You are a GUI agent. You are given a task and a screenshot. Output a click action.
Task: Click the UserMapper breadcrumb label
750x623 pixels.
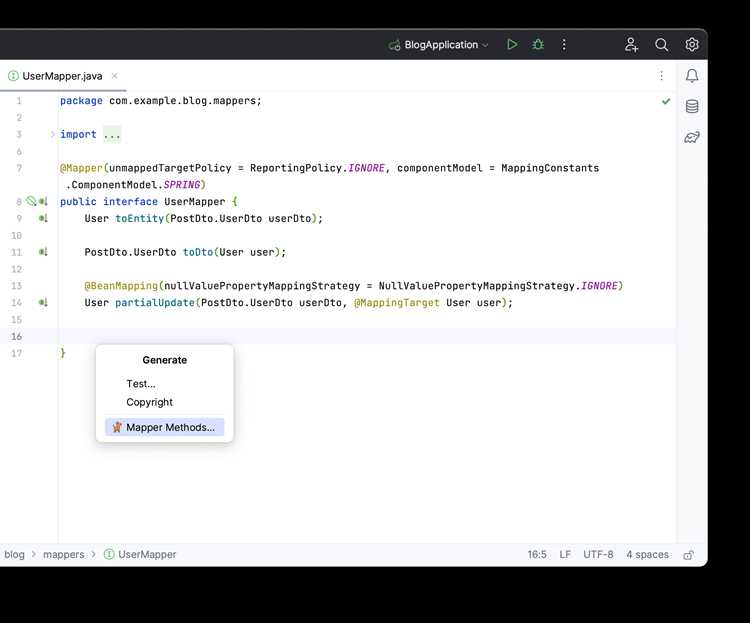[147, 554]
